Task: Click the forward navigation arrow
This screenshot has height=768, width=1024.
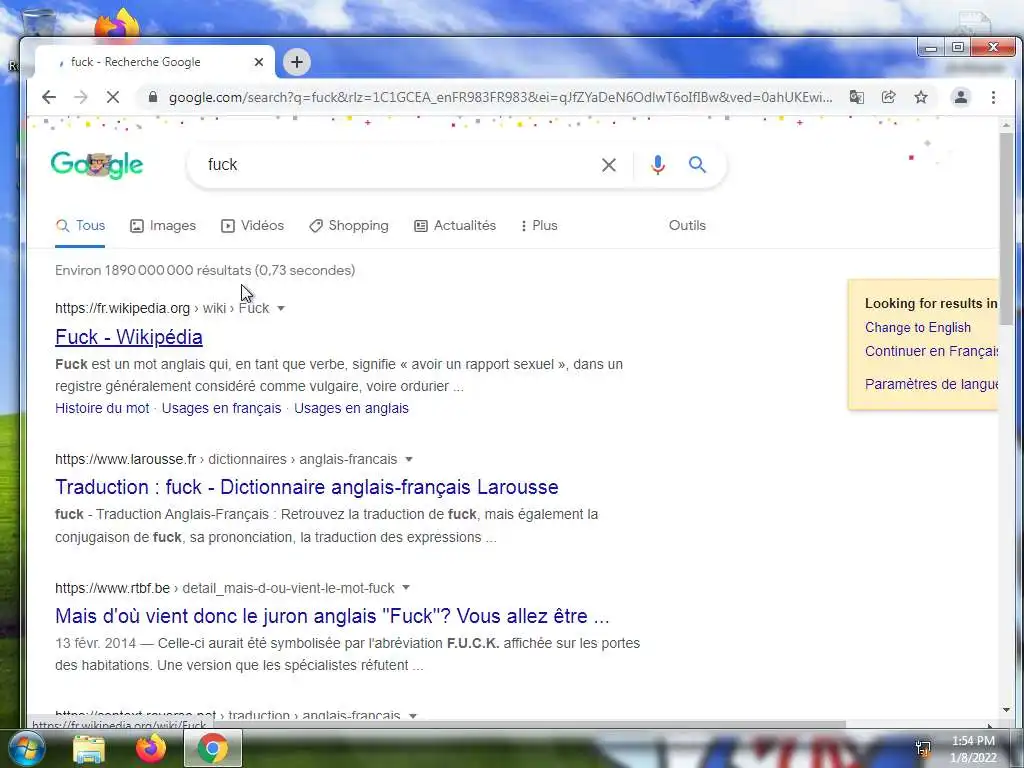Action: pyautogui.click(x=80, y=97)
